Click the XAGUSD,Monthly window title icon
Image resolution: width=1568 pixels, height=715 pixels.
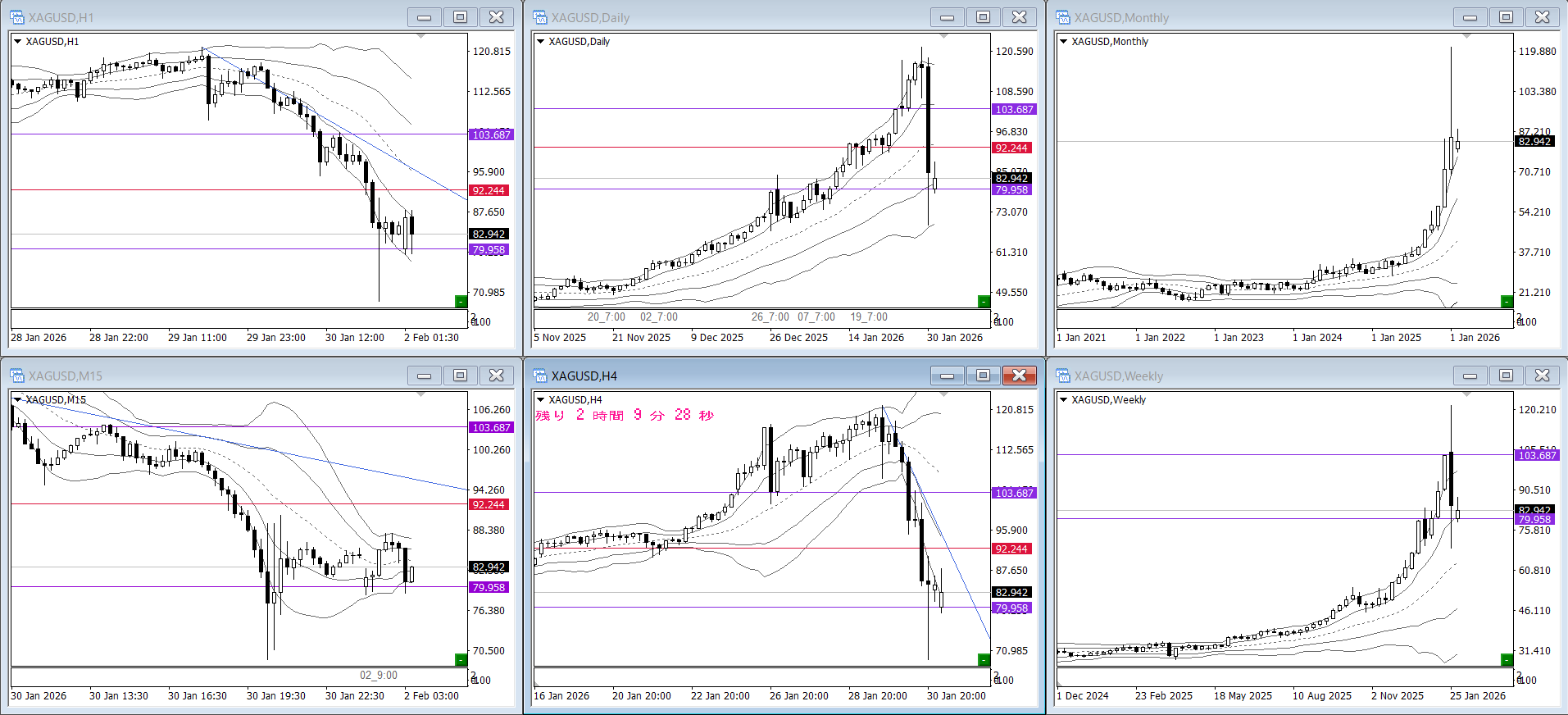point(1063,17)
